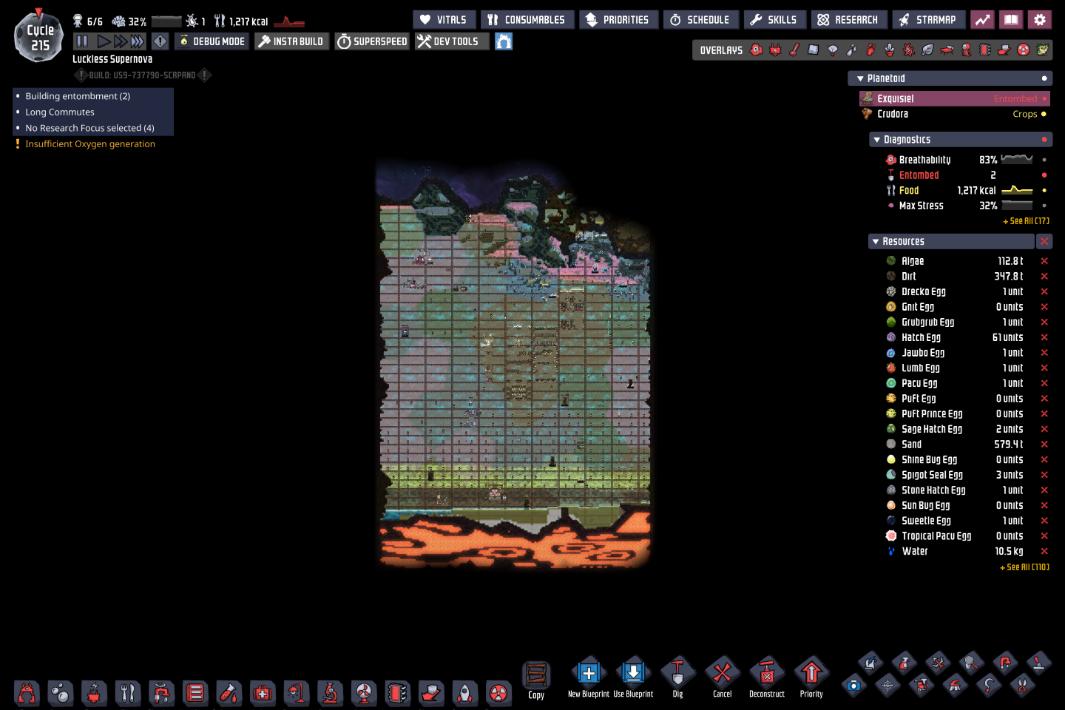Open the Priorities menu
Image resolution: width=1065 pixels, height=710 pixels.
point(618,20)
